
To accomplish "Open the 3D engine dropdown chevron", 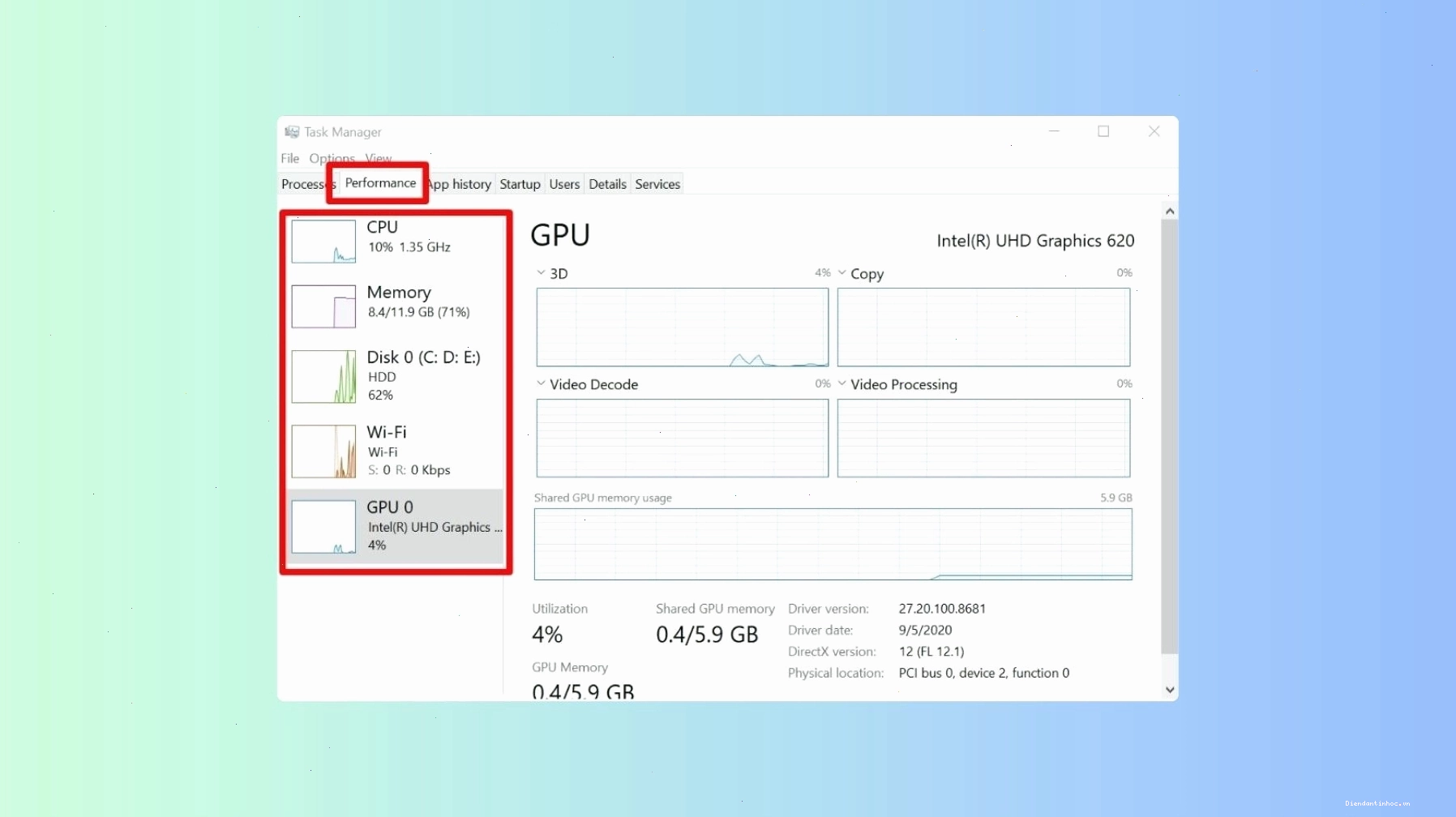I will [x=541, y=273].
